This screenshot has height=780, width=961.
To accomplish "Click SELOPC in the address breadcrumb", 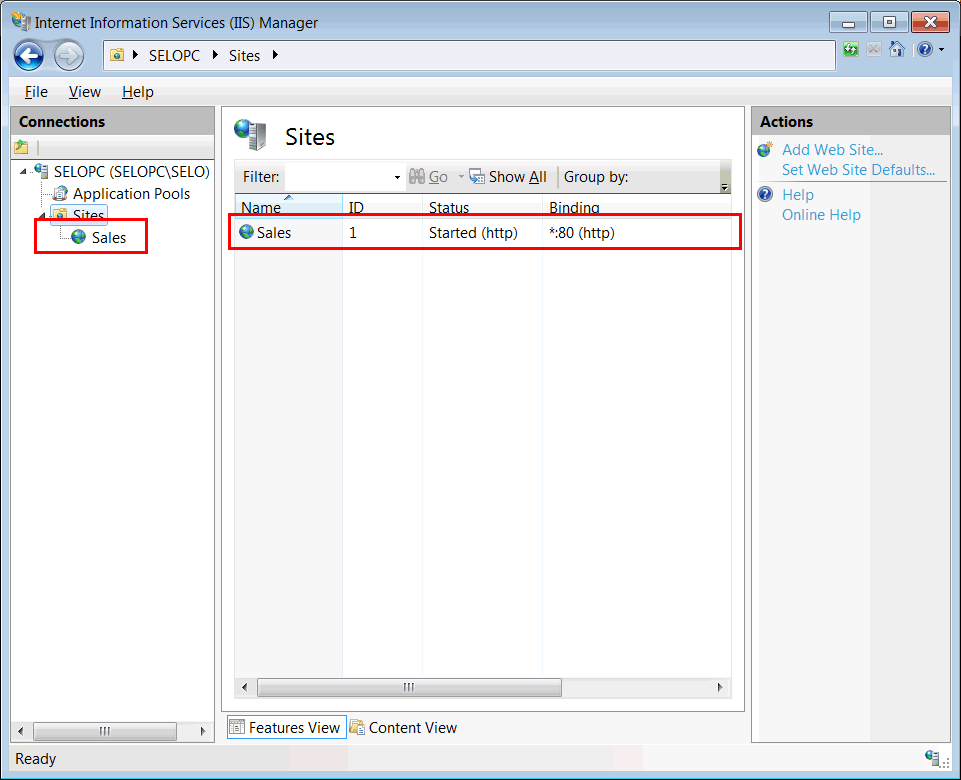I will (x=175, y=55).
